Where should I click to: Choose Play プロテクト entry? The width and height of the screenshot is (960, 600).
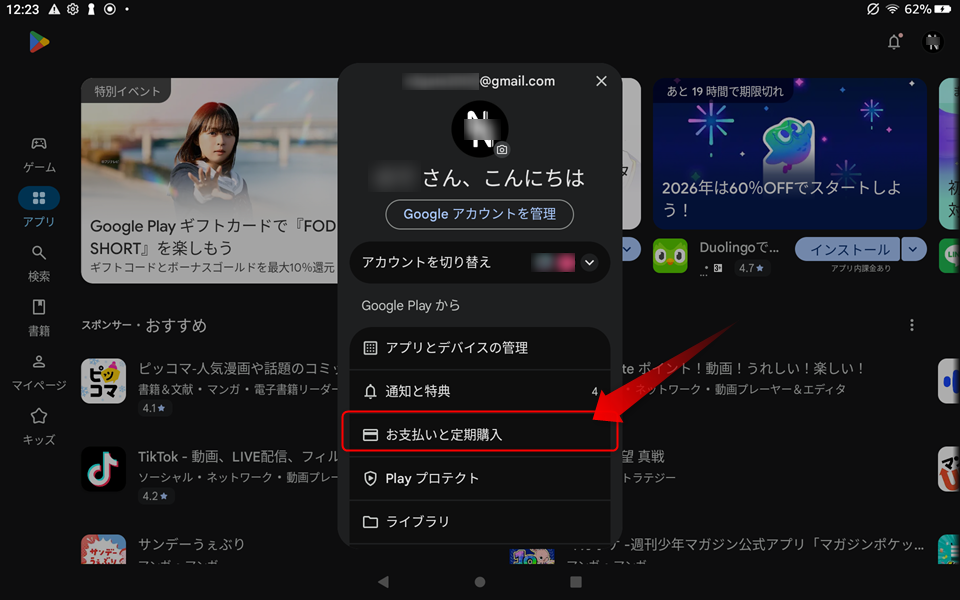pos(480,478)
